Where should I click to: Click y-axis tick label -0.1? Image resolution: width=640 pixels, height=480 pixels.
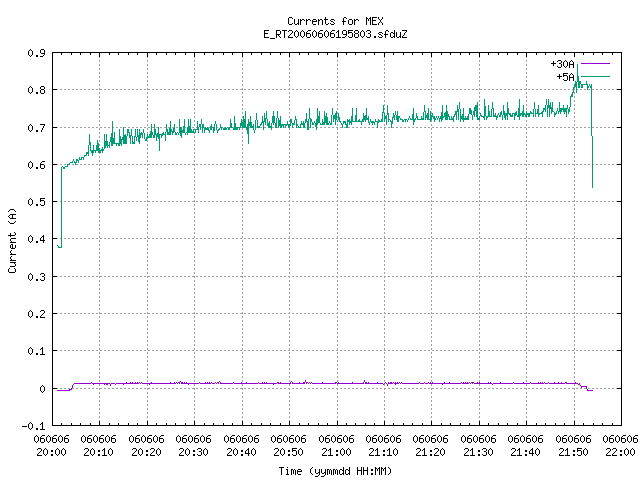click(33, 426)
